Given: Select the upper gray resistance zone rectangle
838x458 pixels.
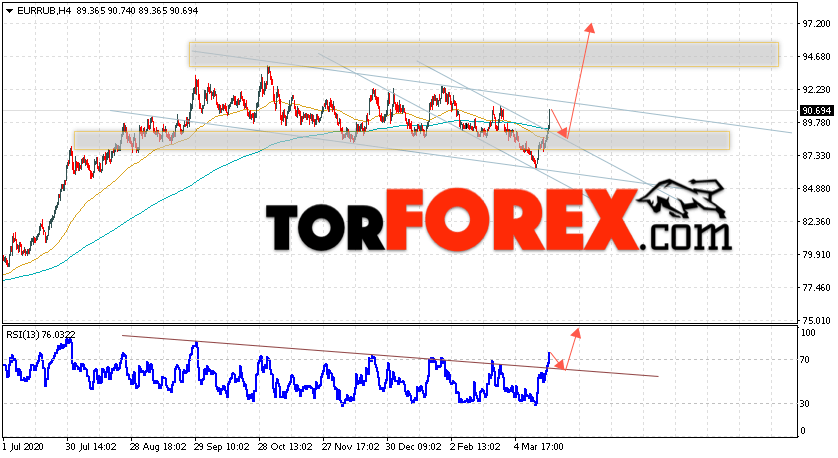Looking at the screenshot, I should 483,54.
